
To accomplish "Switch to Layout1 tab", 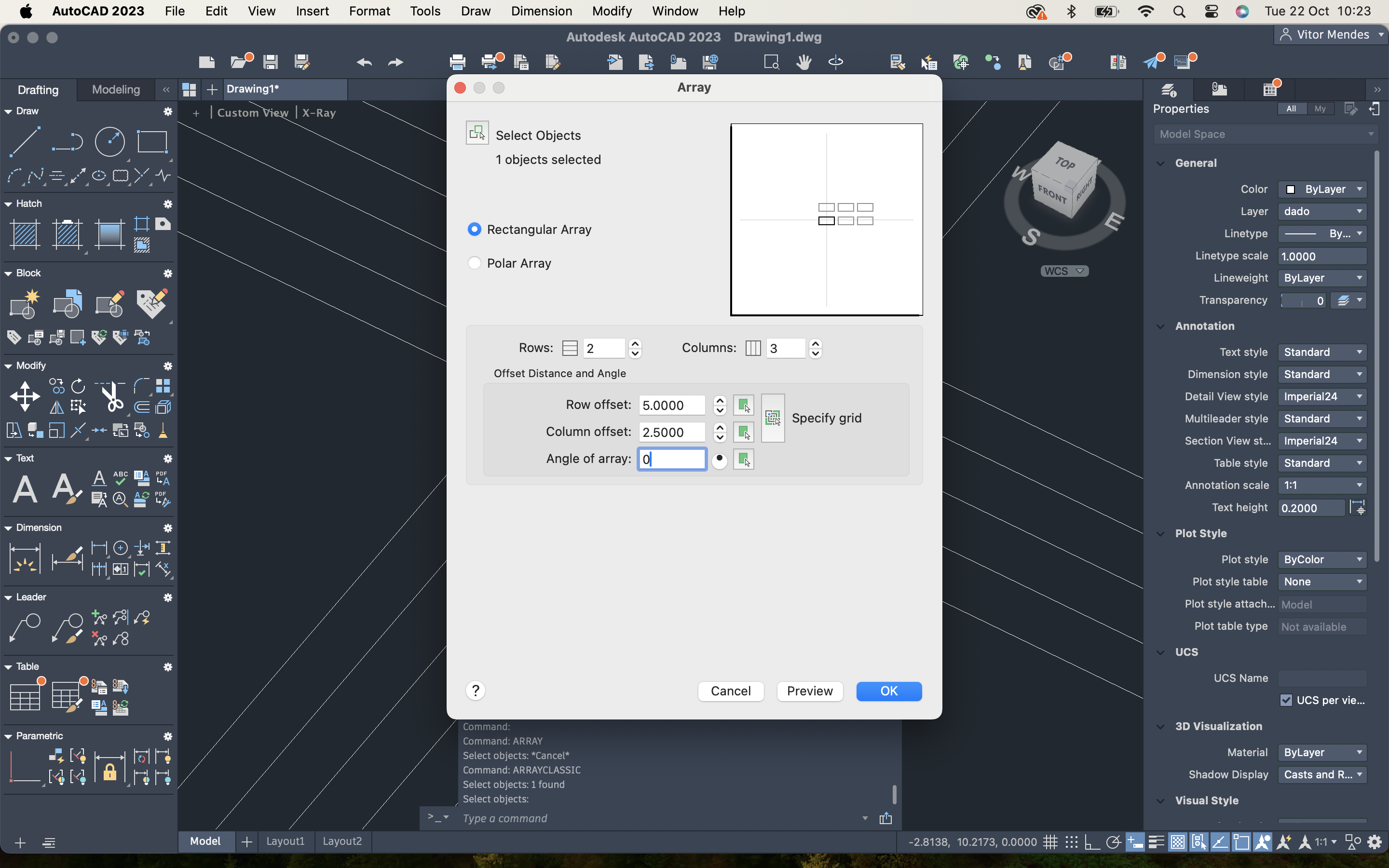I will (285, 841).
